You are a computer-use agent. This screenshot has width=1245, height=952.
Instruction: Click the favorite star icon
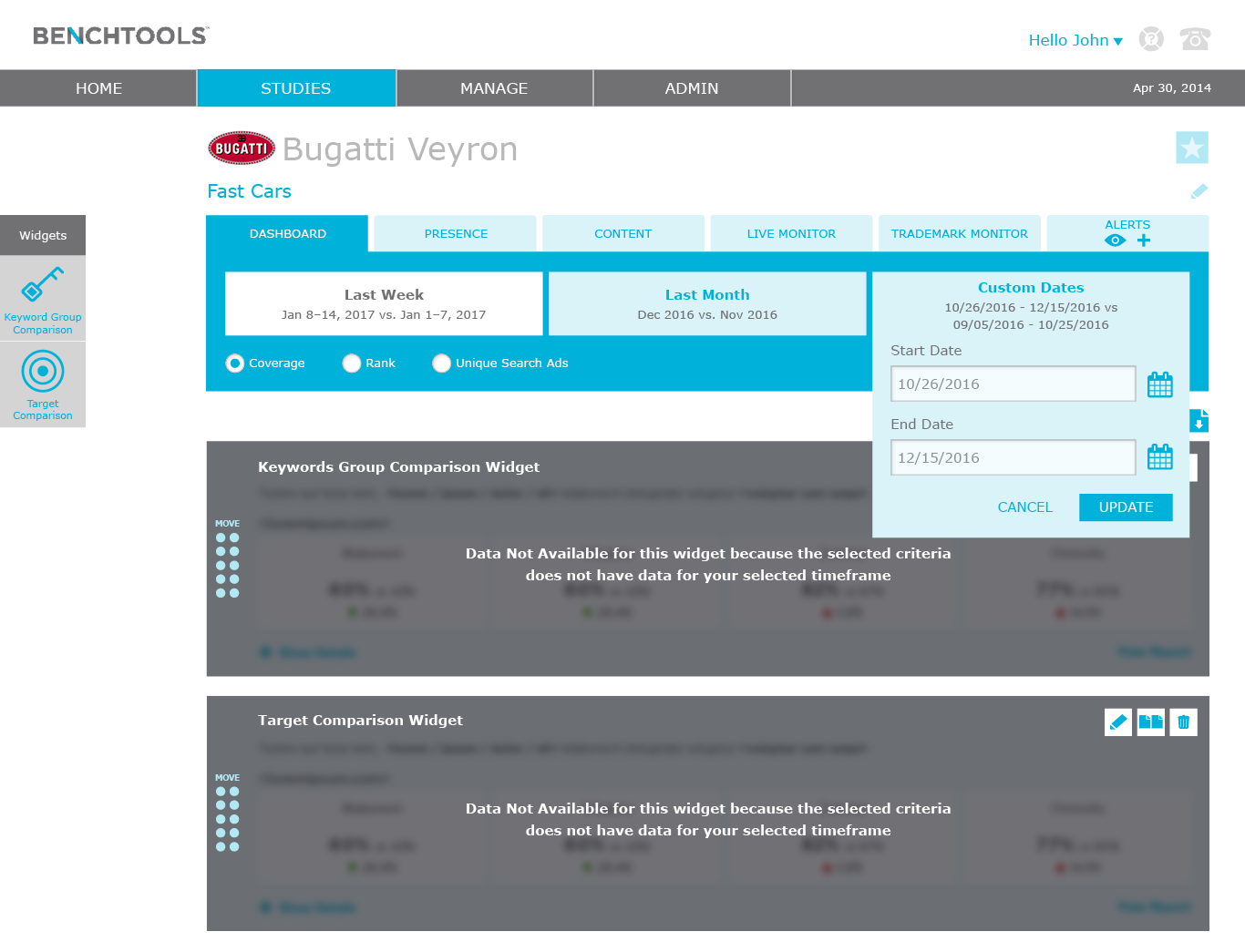tap(1191, 148)
